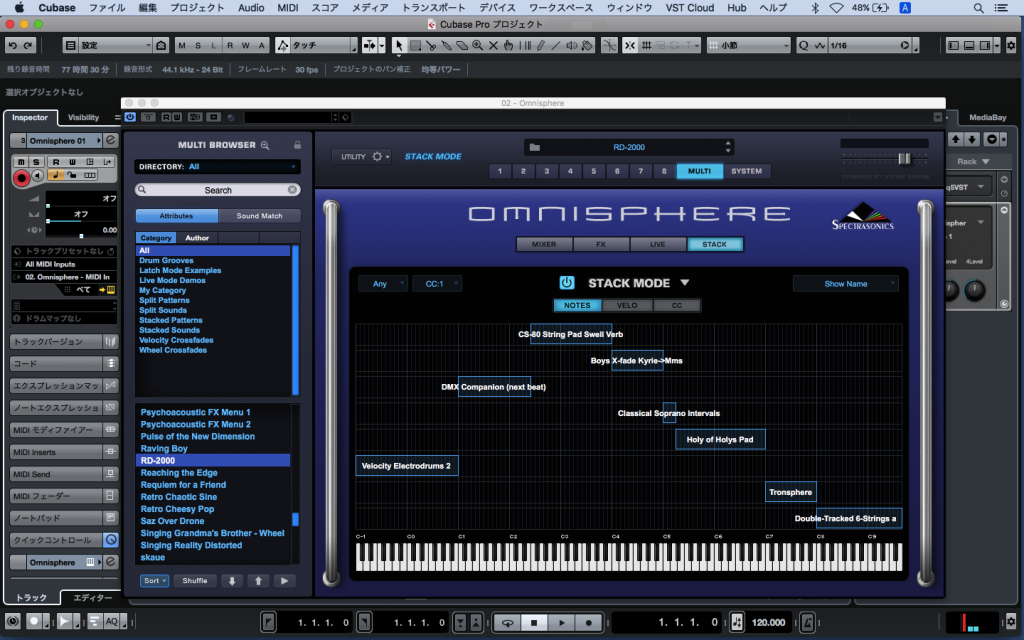Open the Multi Browser zoom magnifier

[x=265, y=145]
